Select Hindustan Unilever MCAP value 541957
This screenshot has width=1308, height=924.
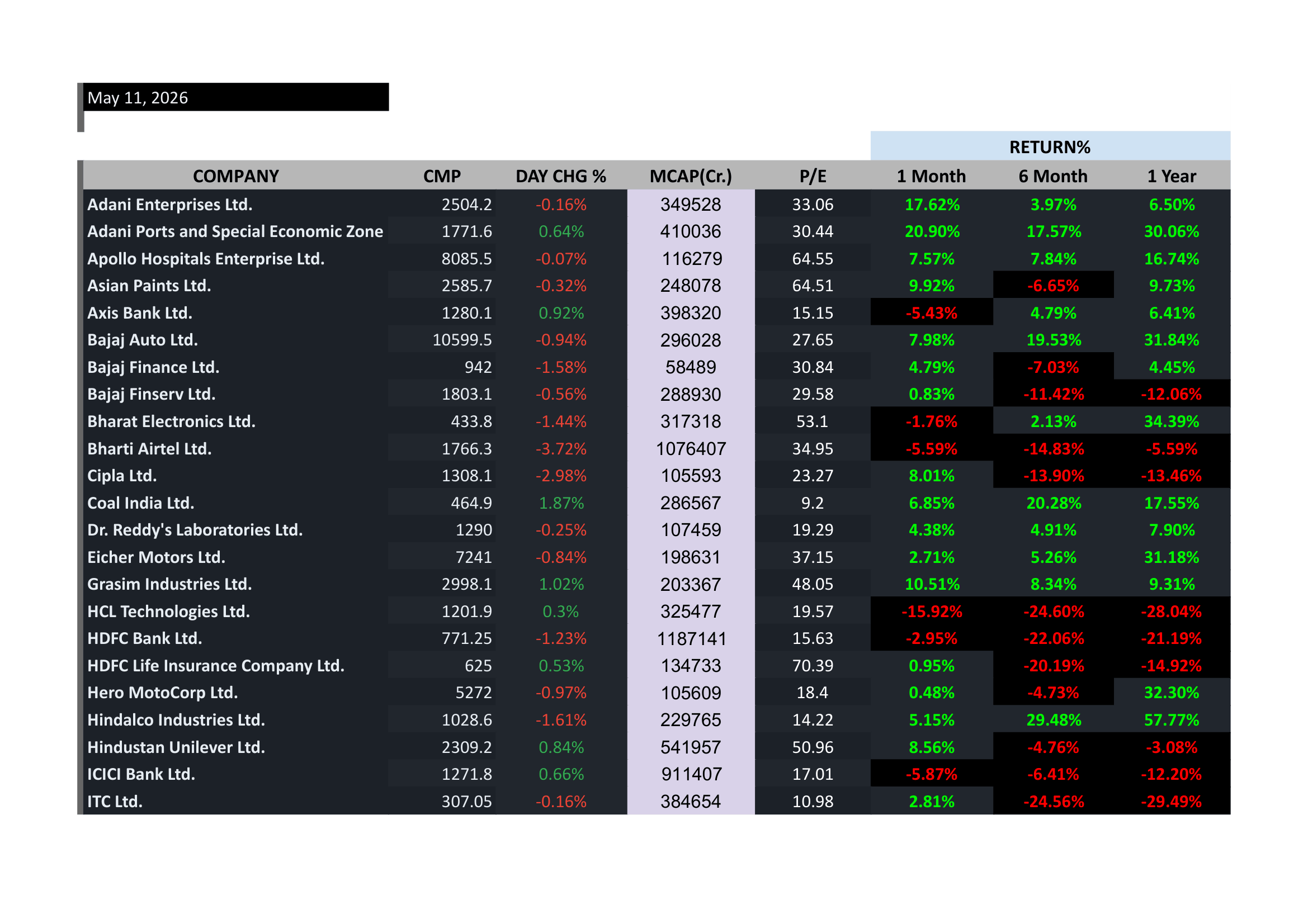coord(691,747)
